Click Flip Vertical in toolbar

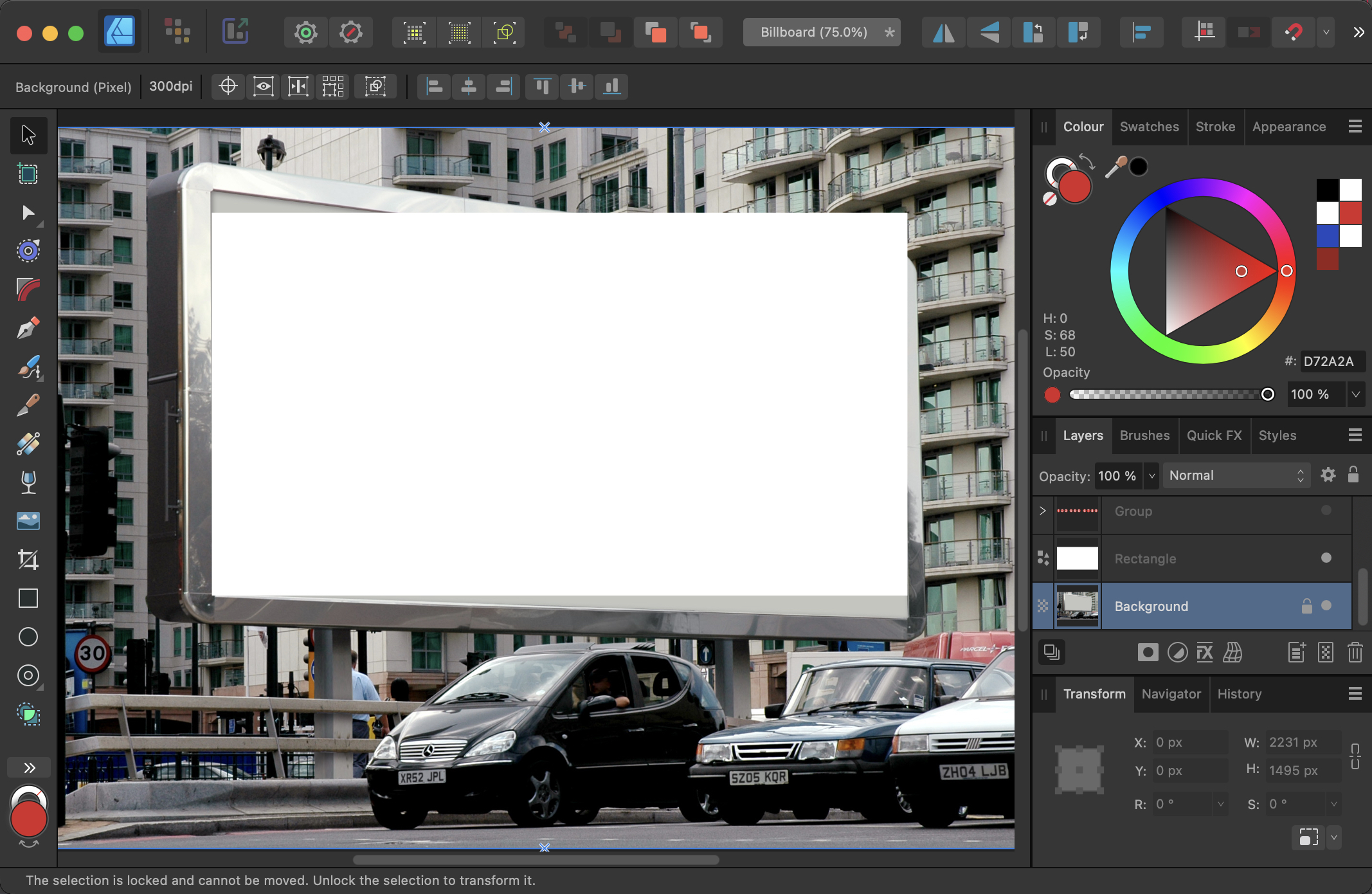(x=988, y=32)
